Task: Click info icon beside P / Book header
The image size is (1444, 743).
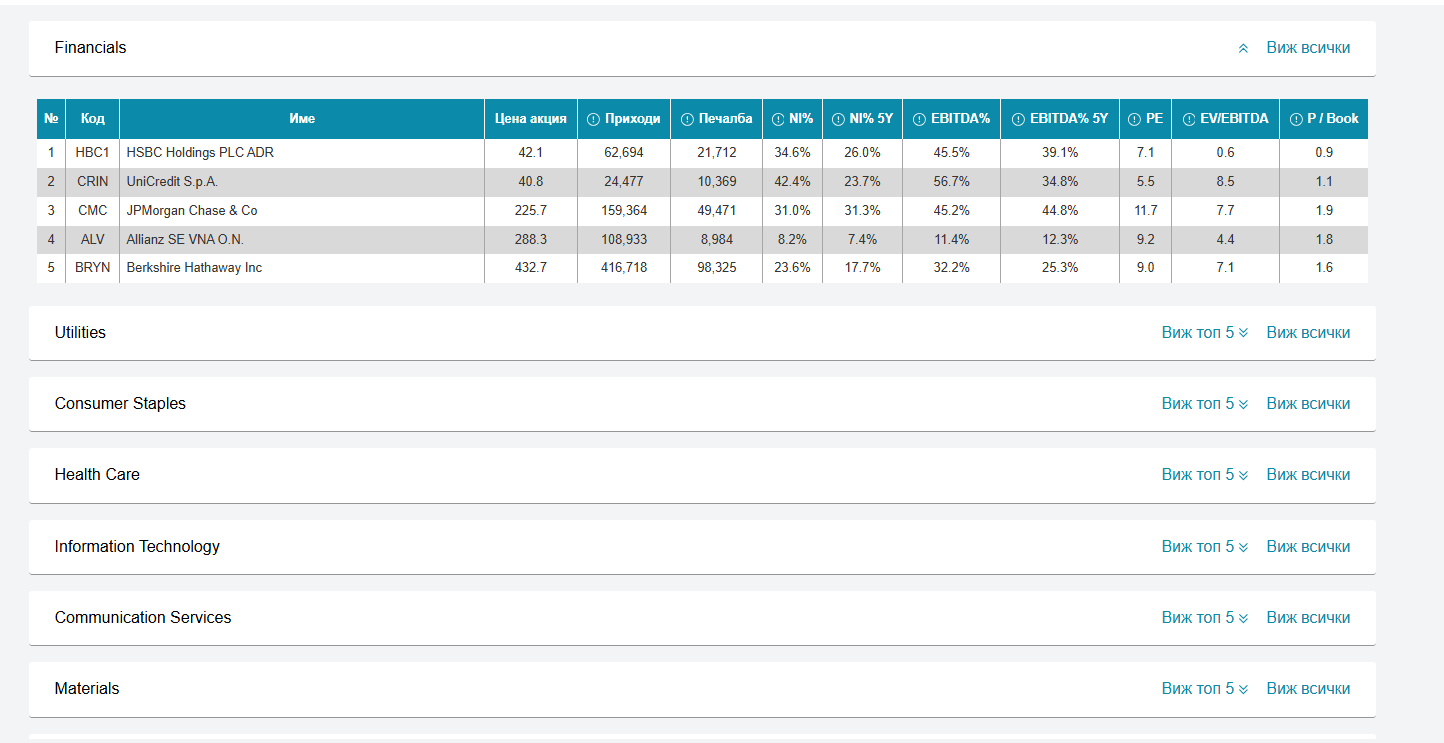Action: pos(1296,119)
